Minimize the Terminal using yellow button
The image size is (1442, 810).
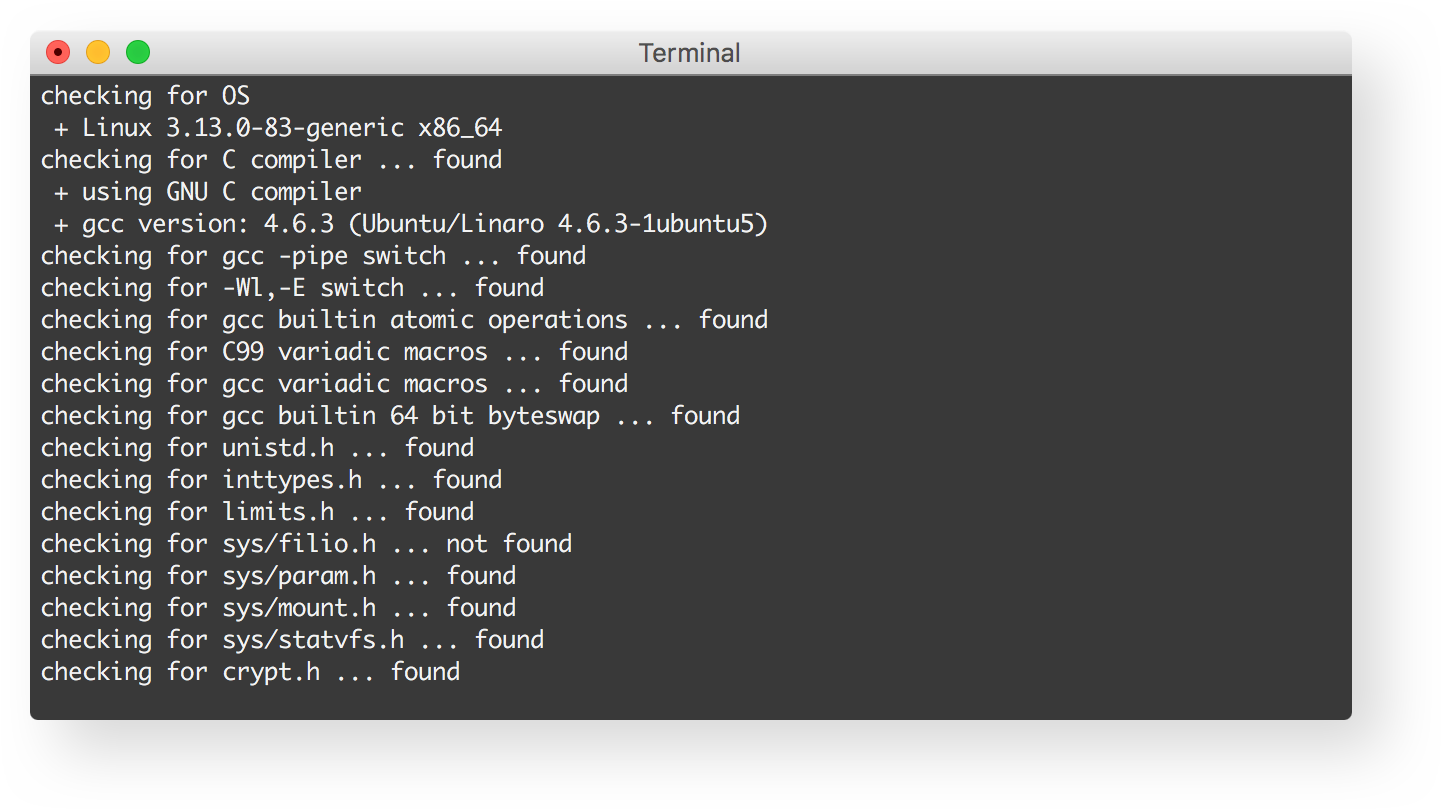click(98, 52)
